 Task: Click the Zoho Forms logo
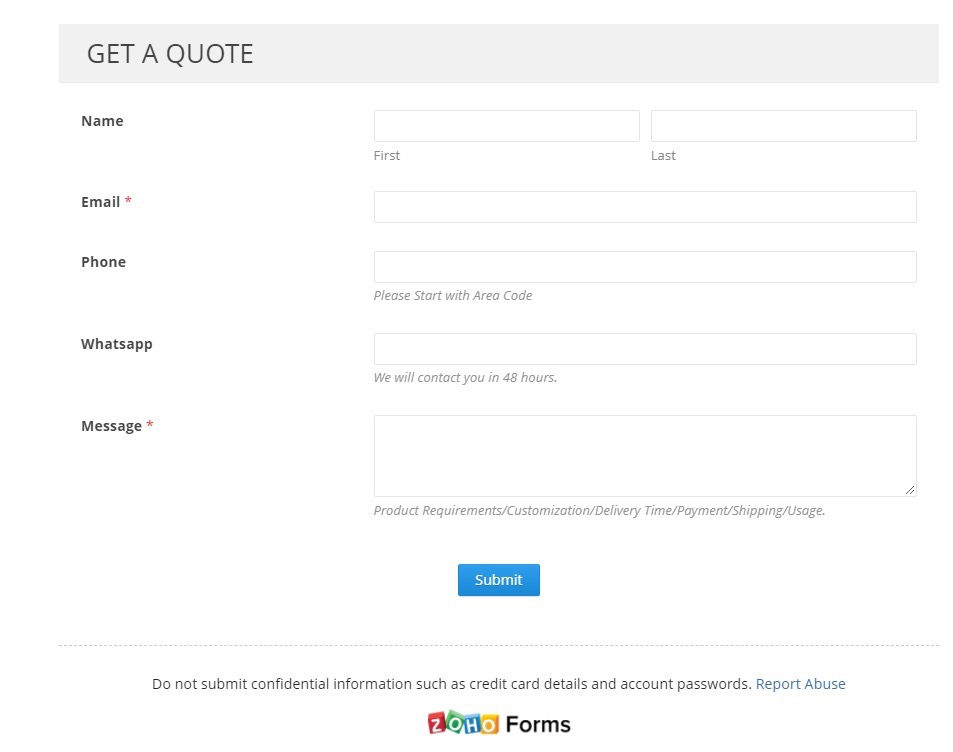pyautogui.click(x=498, y=723)
